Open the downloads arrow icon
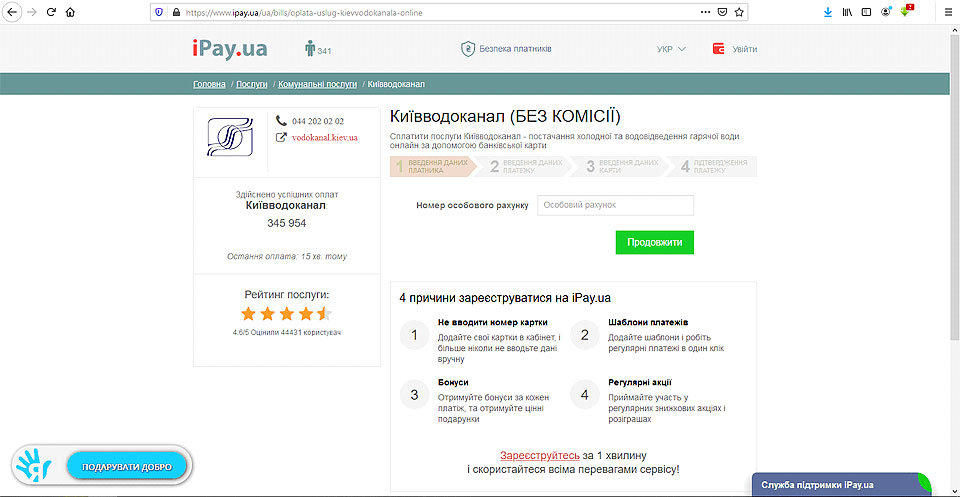This screenshot has height=497, width=960. 828,12
